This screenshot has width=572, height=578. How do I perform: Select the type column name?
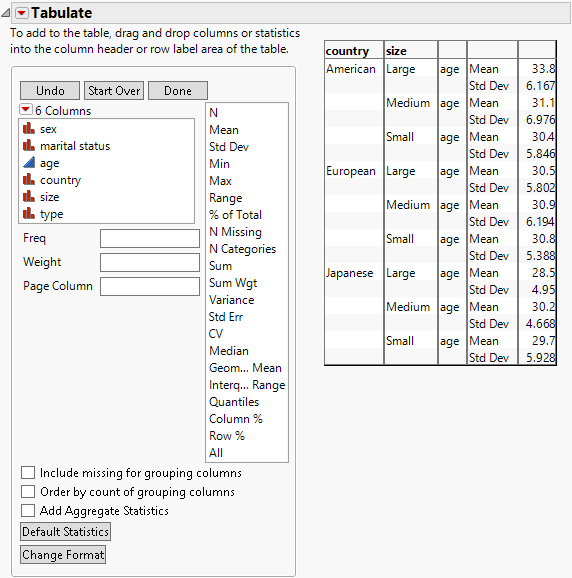tap(52, 214)
